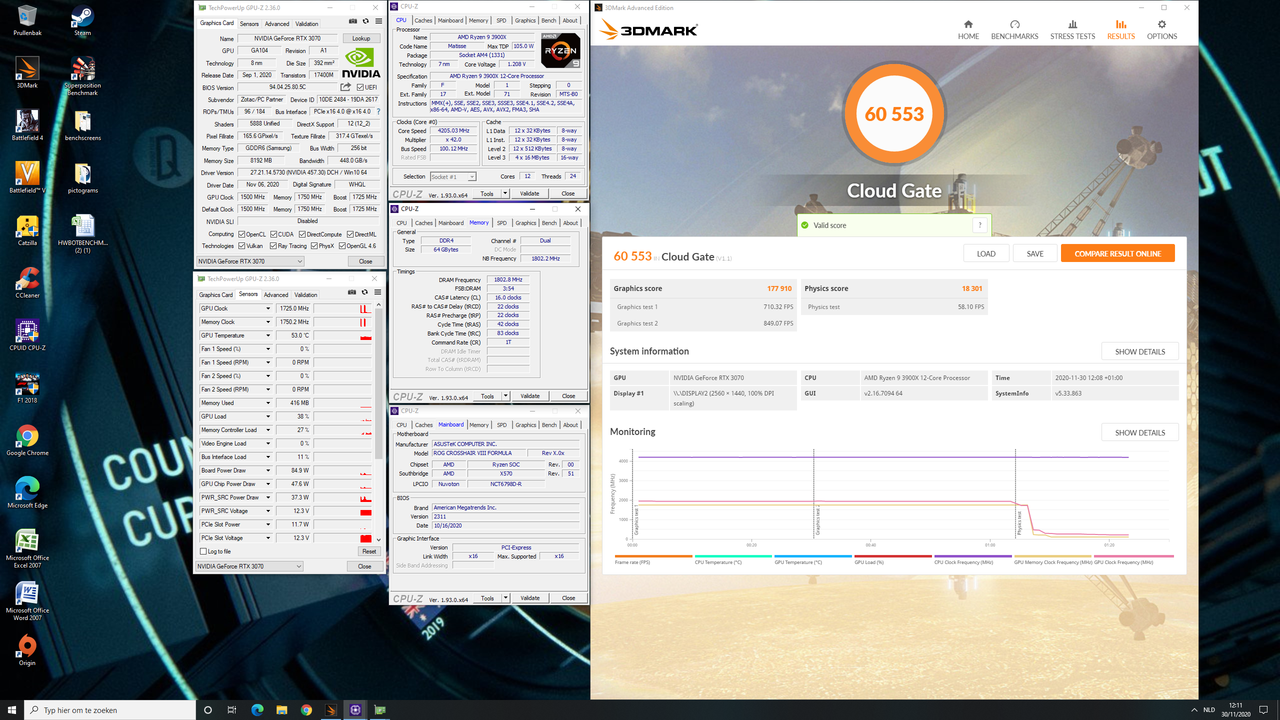Open Steam desktop icon
Viewport: 1280px width, 720px height.
pyautogui.click(x=82, y=20)
